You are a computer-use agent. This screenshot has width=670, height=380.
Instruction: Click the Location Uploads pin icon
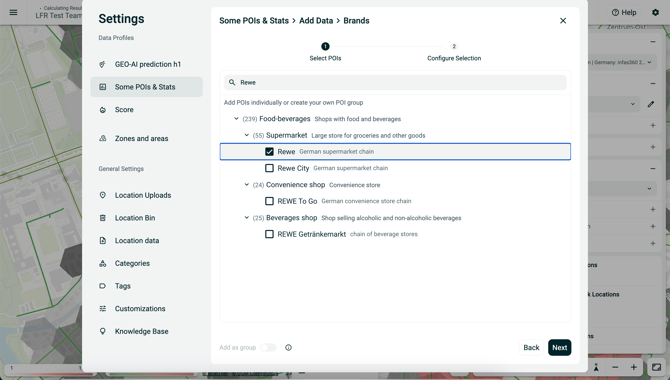click(103, 195)
